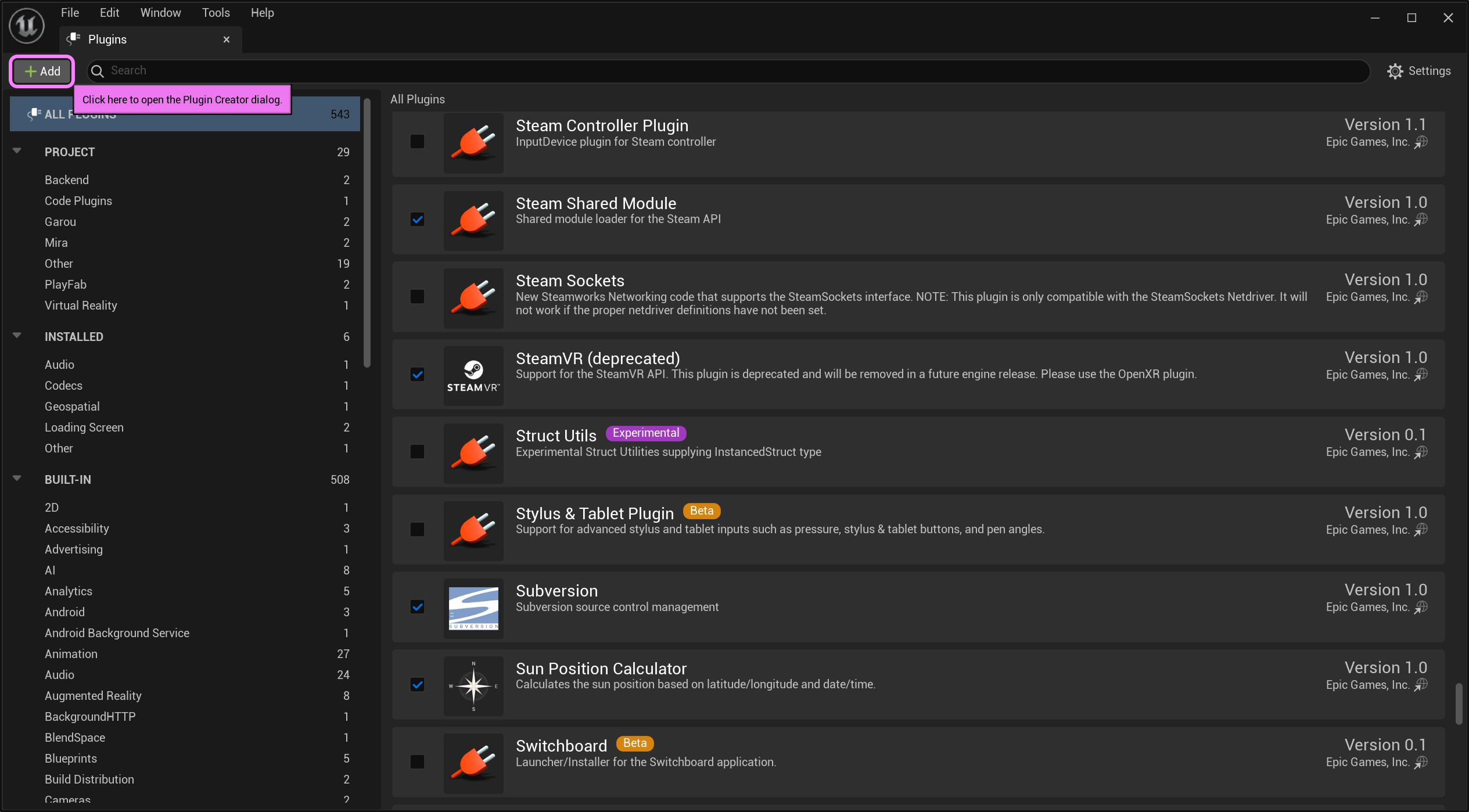Click the plugin list vertical scrollbar thumb
This screenshot has width=1469, height=812.
click(1458, 704)
